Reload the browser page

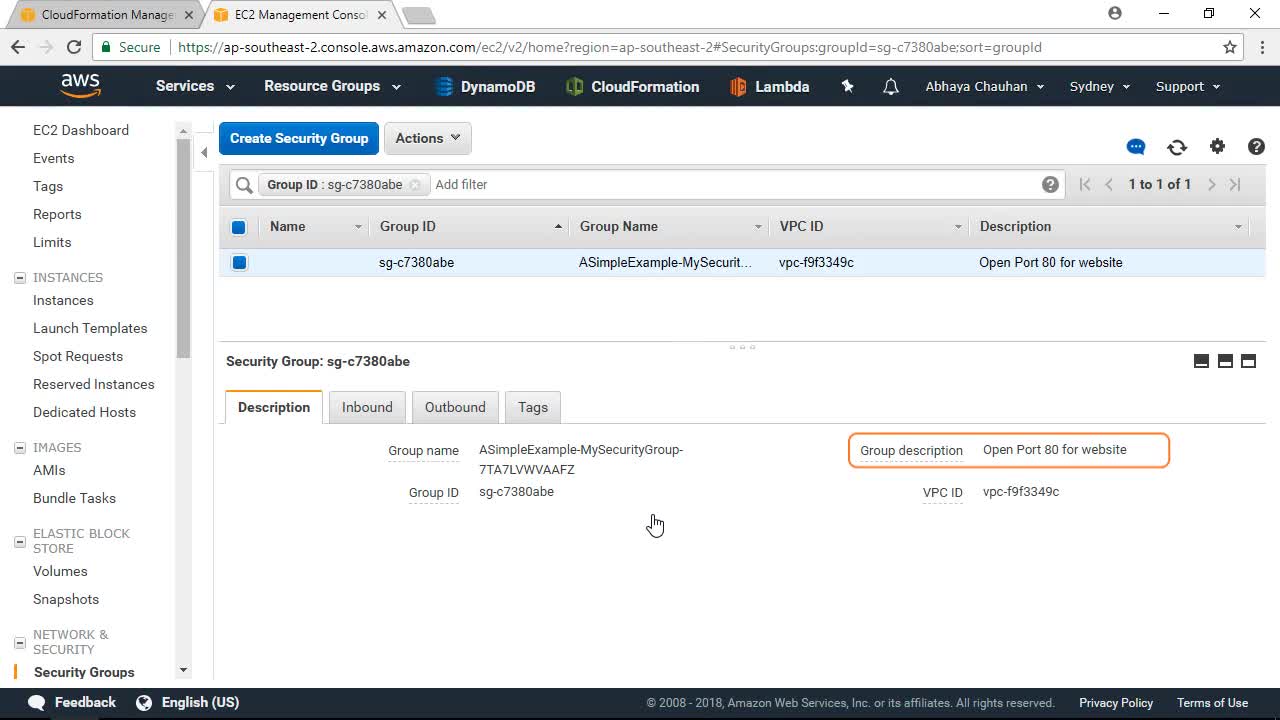tap(73, 47)
